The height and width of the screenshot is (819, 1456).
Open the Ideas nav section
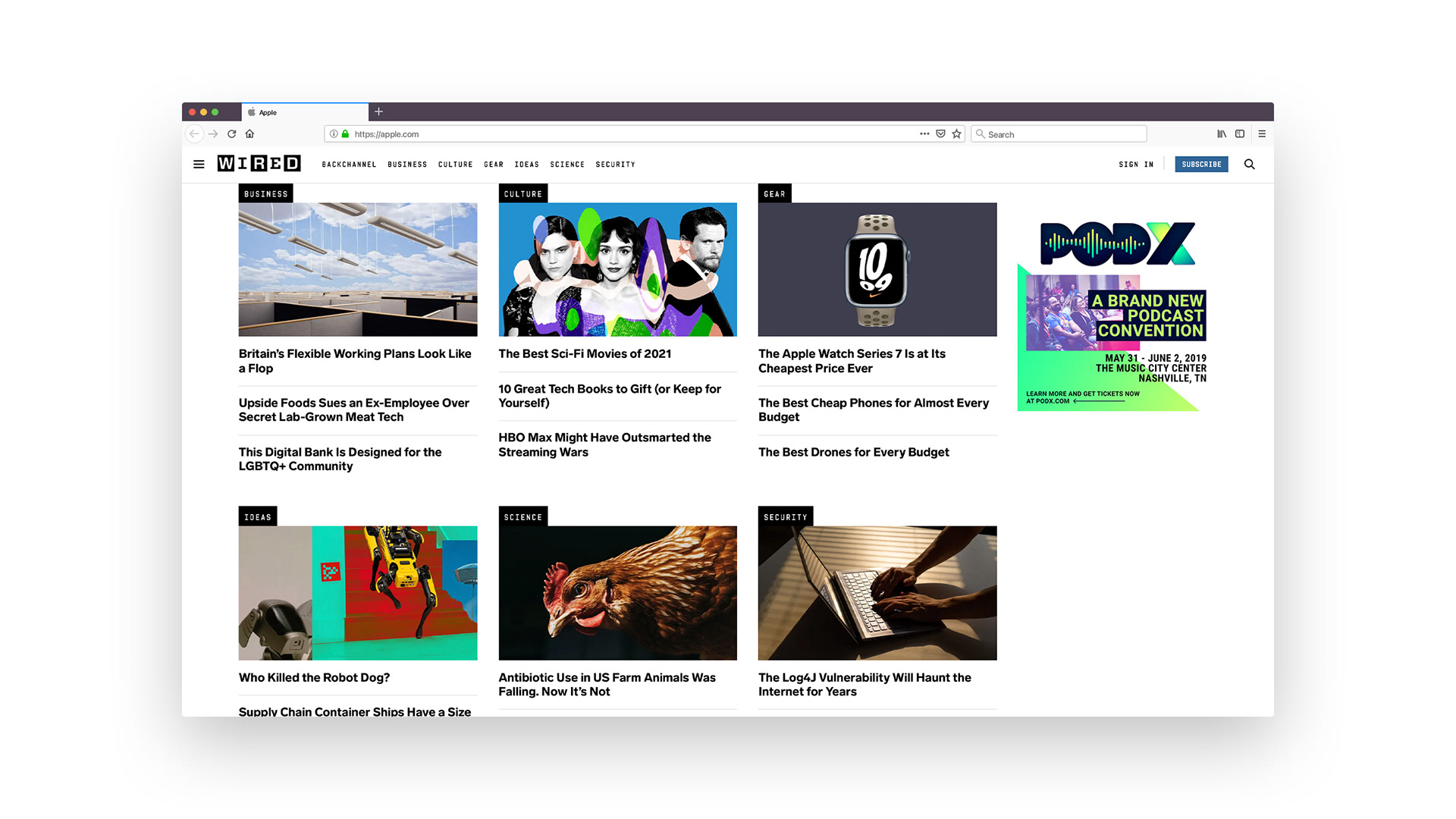click(x=526, y=165)
